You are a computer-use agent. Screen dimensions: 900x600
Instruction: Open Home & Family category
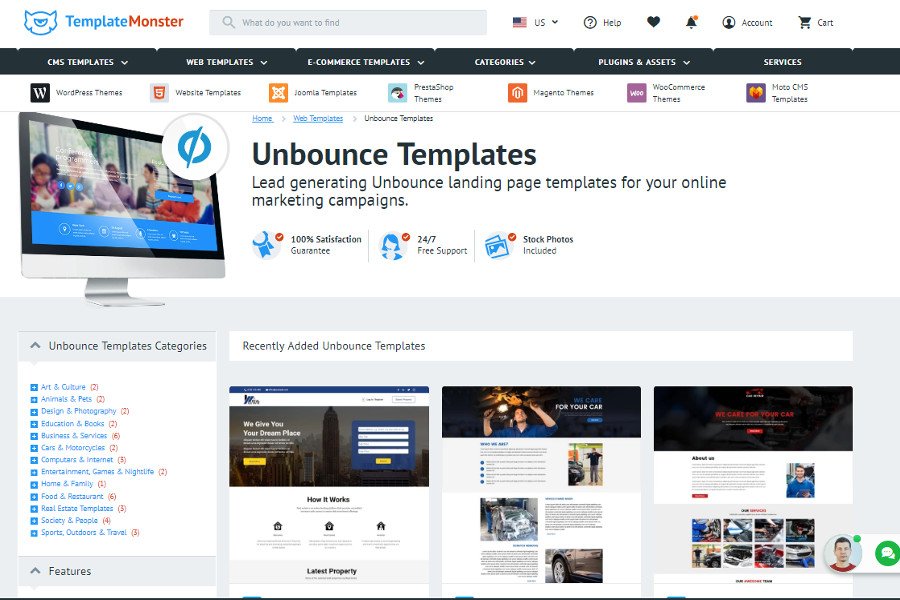pyautogui.click(x=67, y=484)
